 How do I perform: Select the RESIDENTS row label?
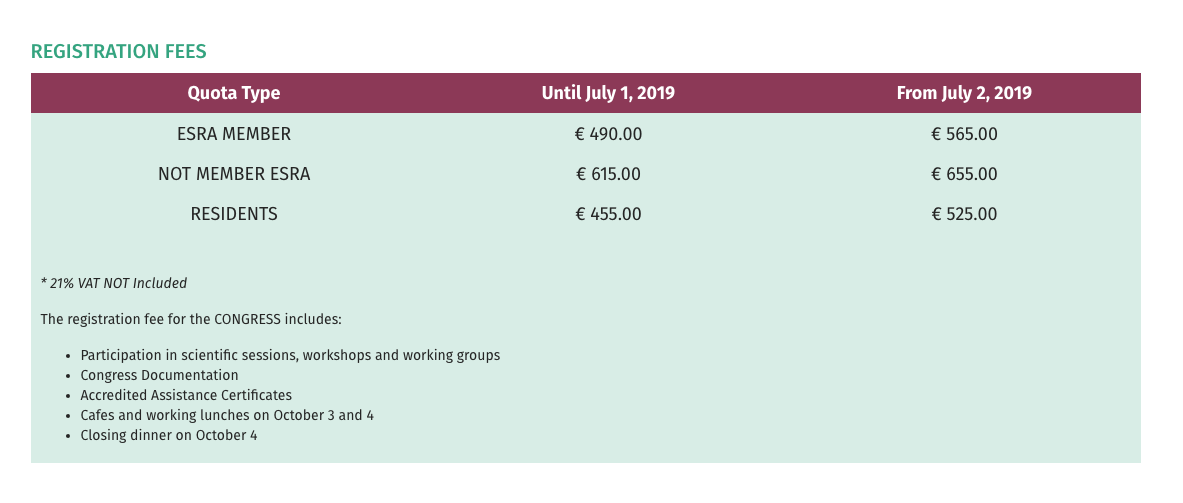[x=234, y=214]
